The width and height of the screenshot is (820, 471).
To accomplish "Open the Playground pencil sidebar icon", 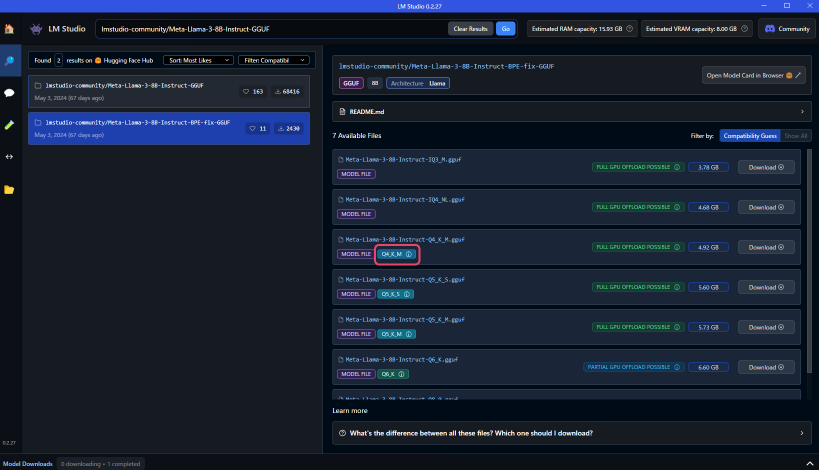I will [x=9, y=125].
